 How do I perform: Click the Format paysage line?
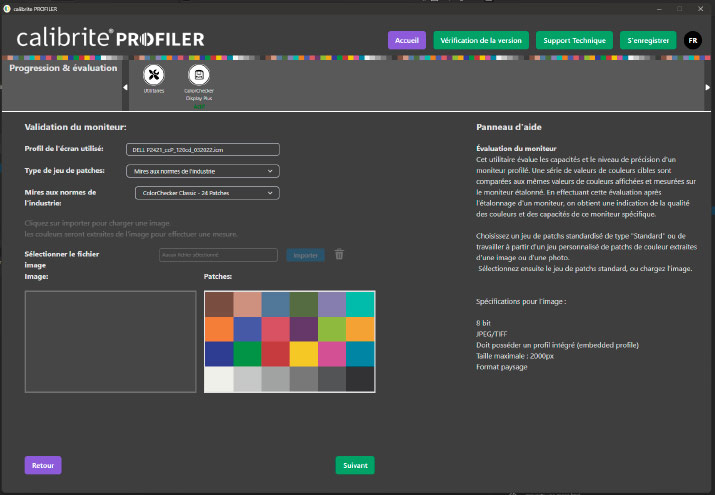[x=502, y=367]
